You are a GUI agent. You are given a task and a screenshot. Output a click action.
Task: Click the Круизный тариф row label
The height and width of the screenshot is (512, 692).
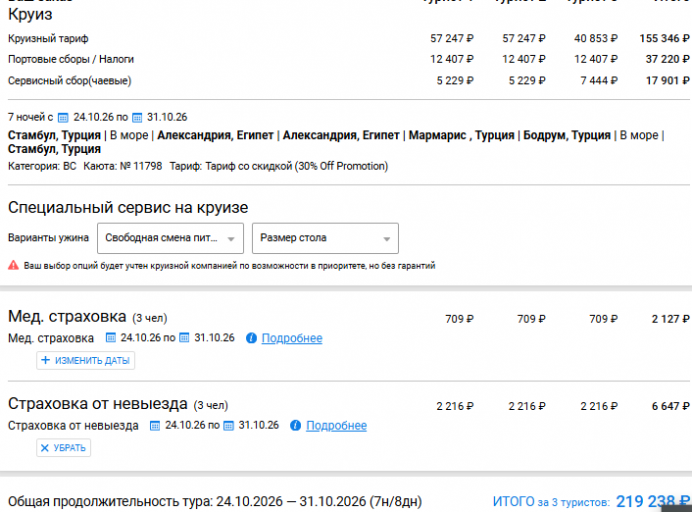(x=48, y=39)
